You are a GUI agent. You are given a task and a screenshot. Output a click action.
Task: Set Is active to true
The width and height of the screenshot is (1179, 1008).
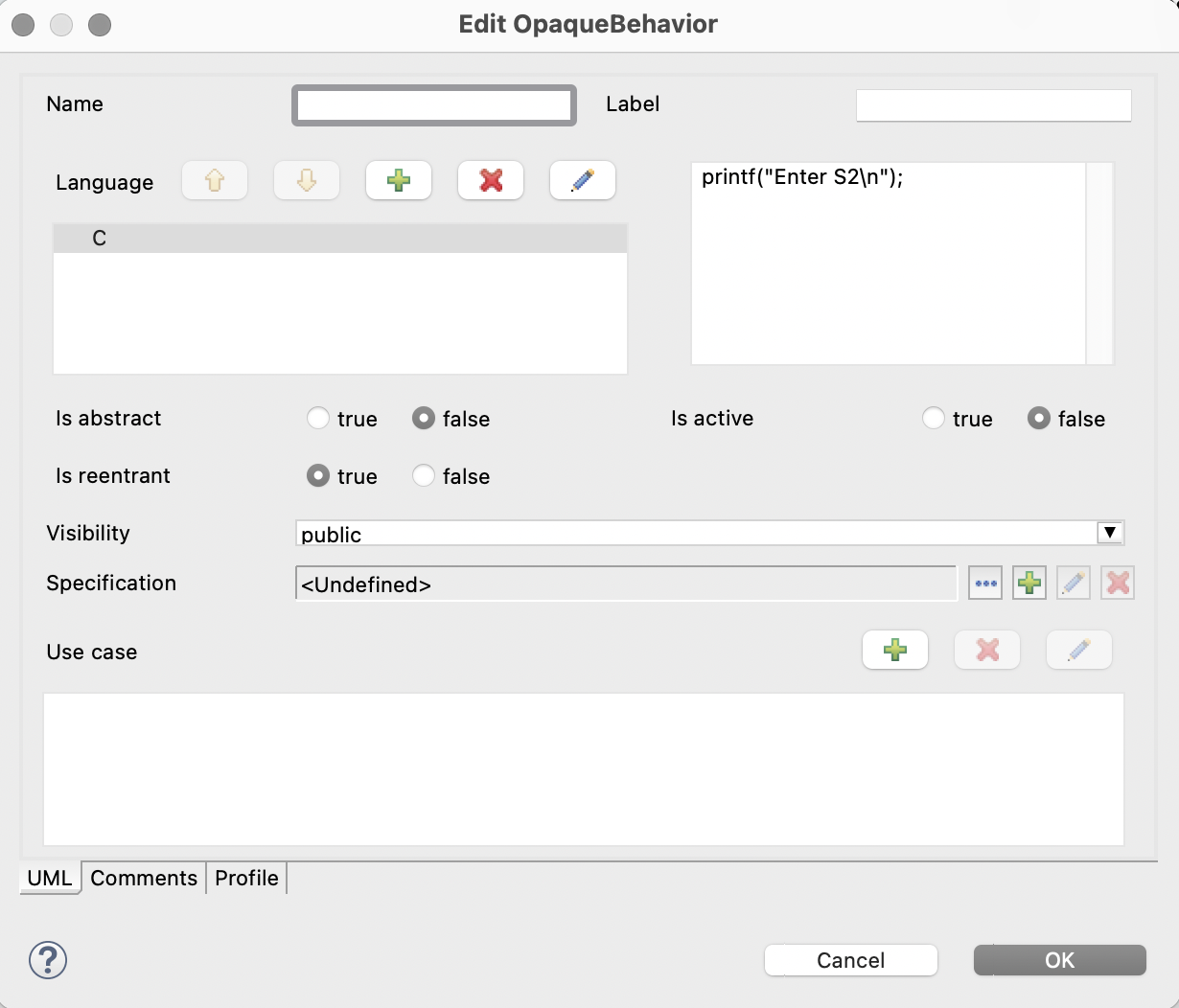[x=934, y=419]
